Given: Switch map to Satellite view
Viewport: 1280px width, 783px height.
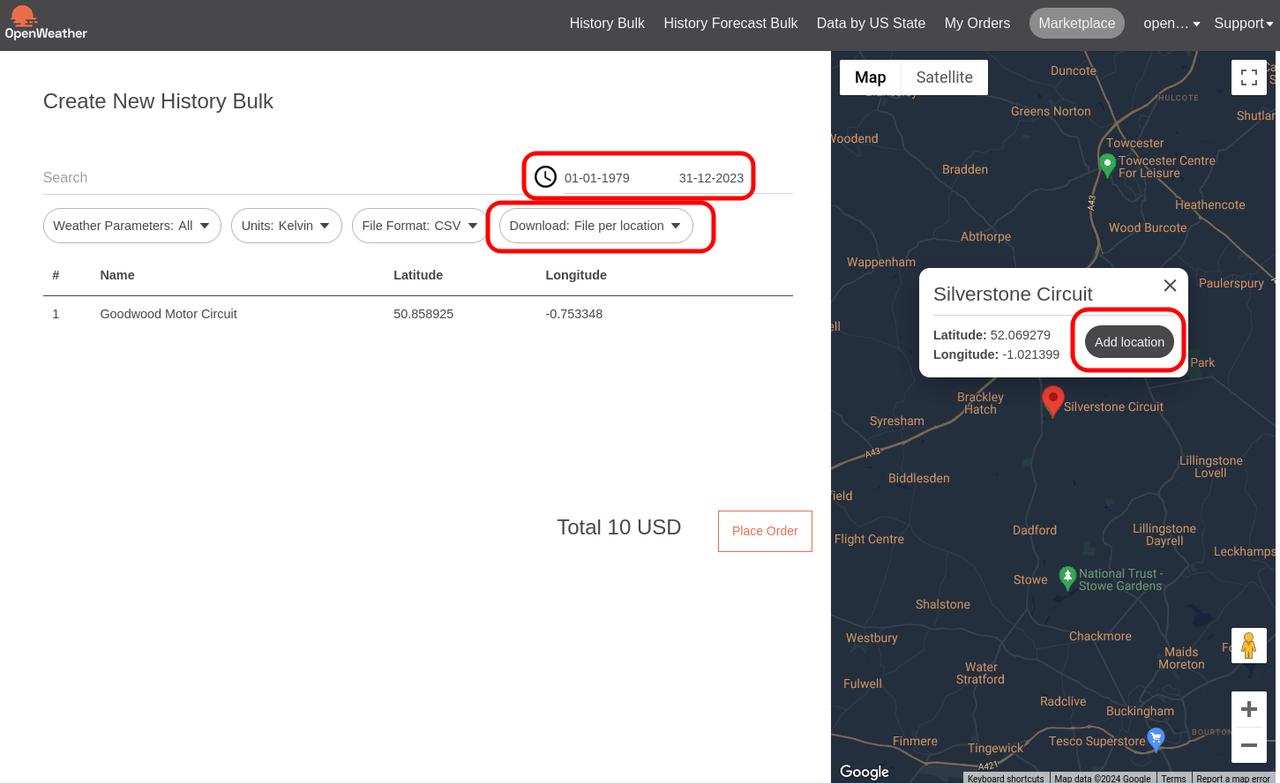Looking at the screenshot, I should [944, 77].
